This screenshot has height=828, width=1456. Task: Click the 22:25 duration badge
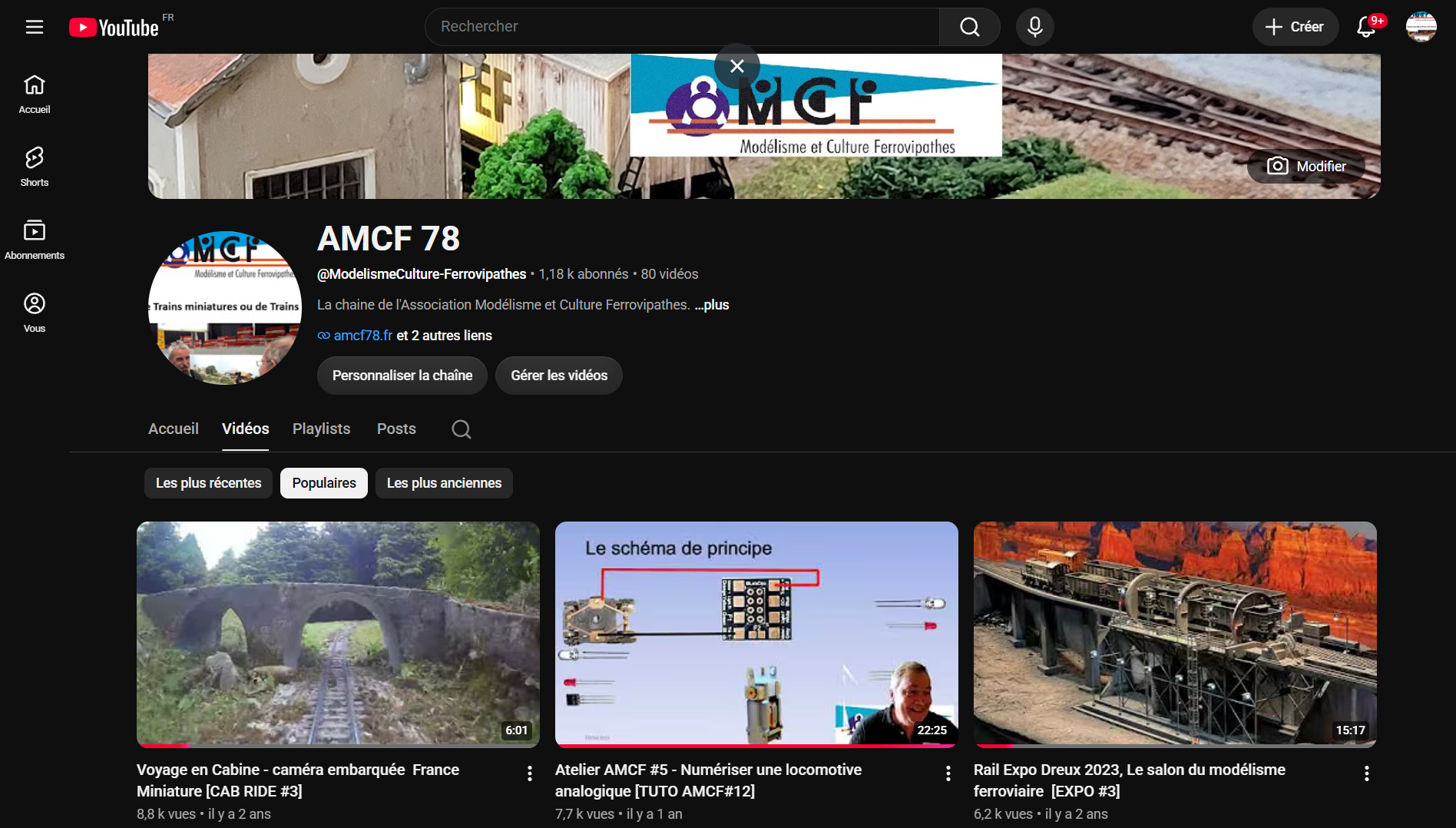932,730
